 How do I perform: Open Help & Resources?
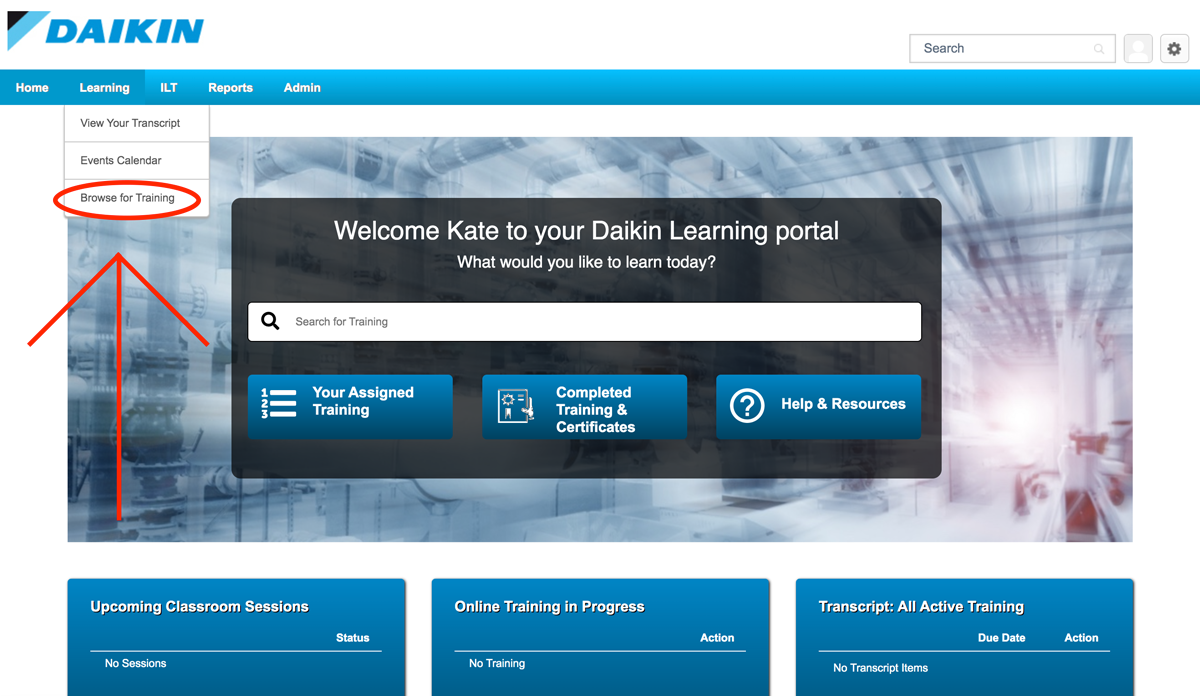coord(818,407)
